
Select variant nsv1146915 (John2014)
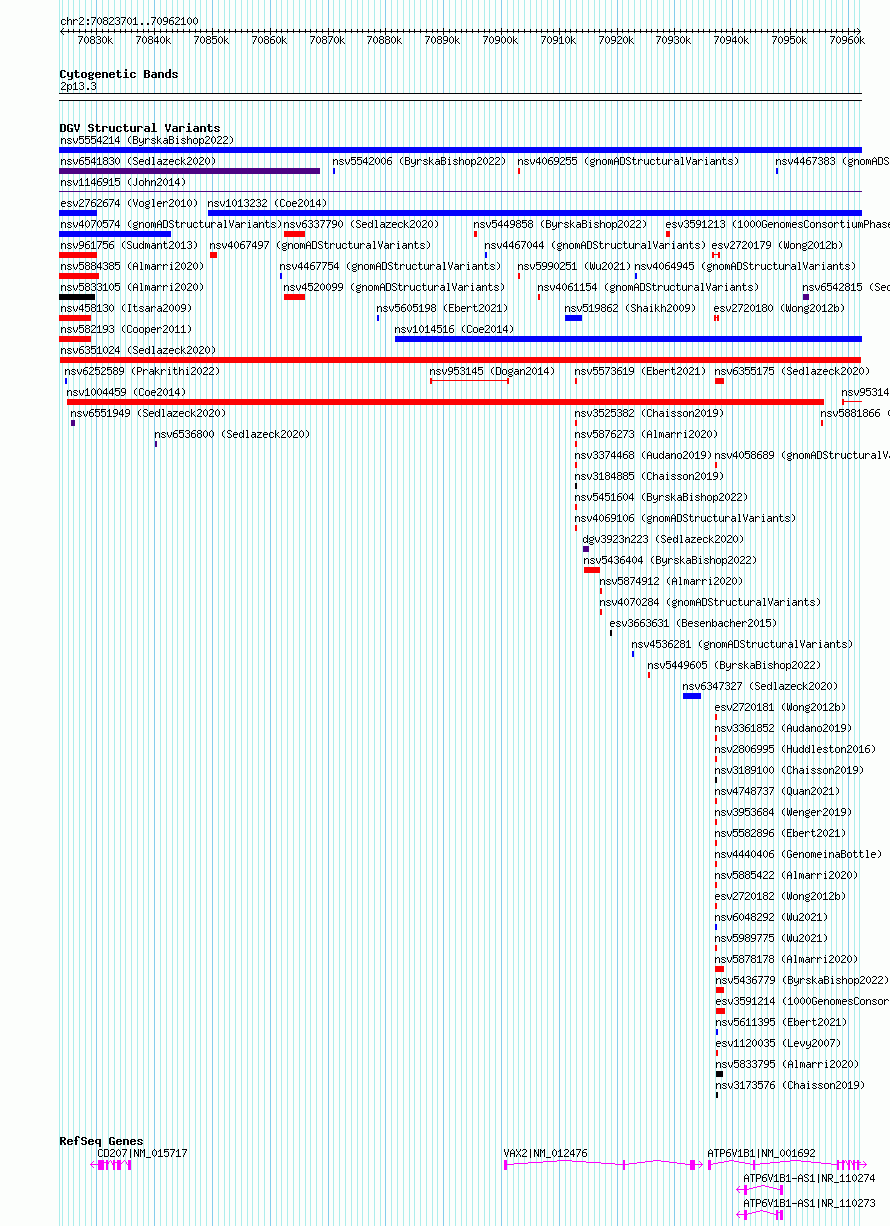coord(123,183)
